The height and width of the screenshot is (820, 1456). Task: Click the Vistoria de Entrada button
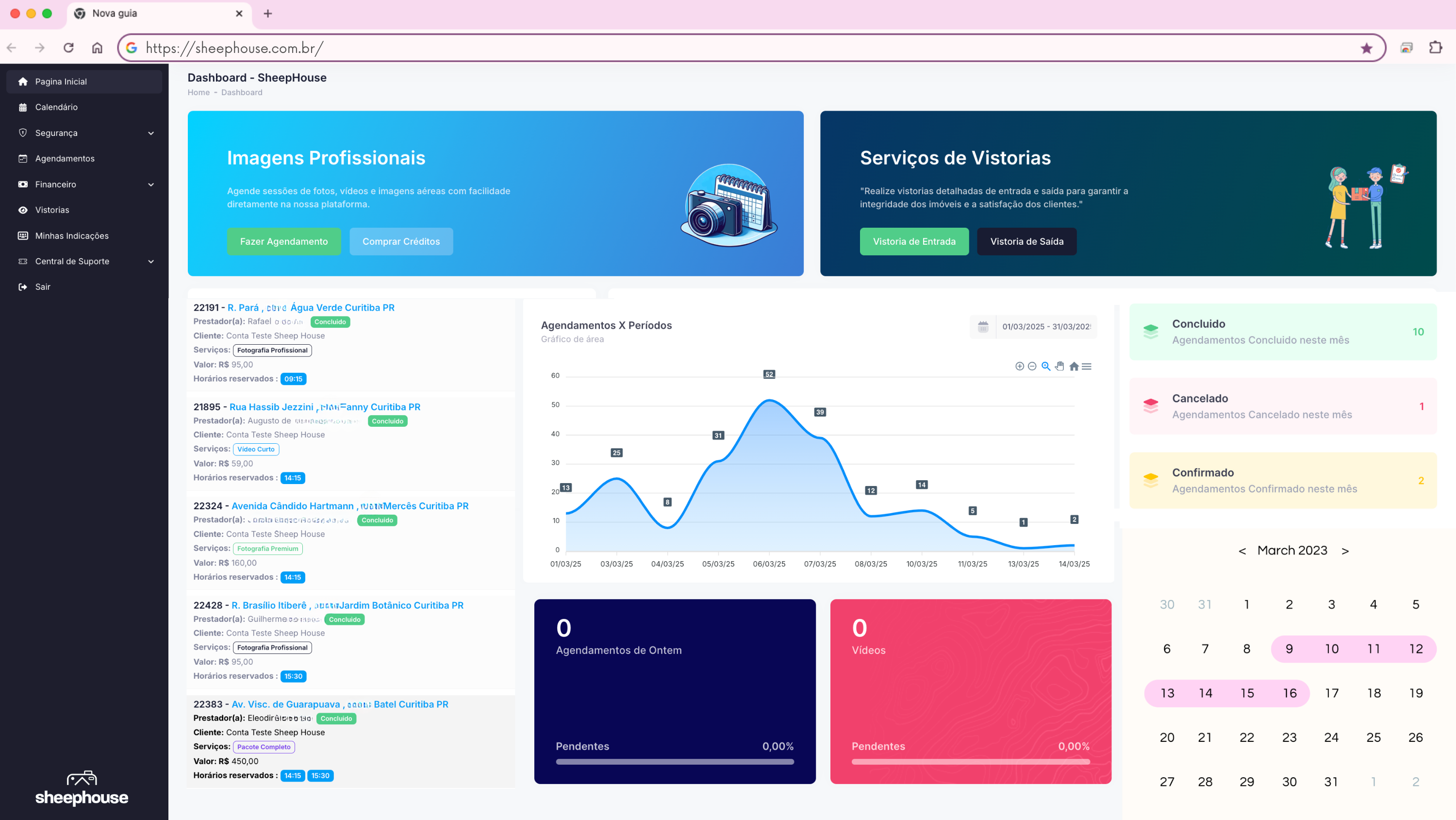pyautogui.click(x=914, y=241)
